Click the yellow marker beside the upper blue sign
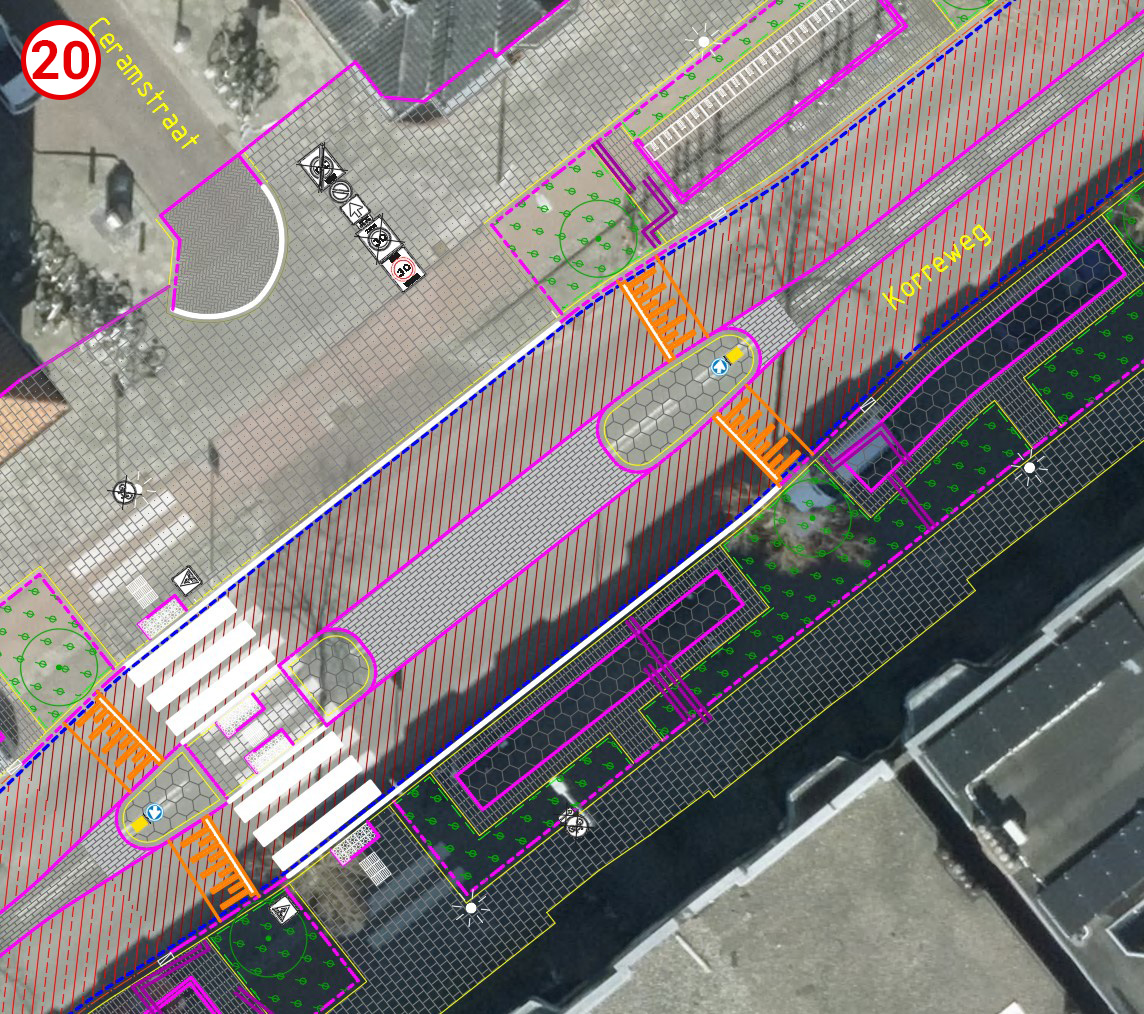Image resolution: width=1144 pixels, height=1014 pixels. point(735,355)
